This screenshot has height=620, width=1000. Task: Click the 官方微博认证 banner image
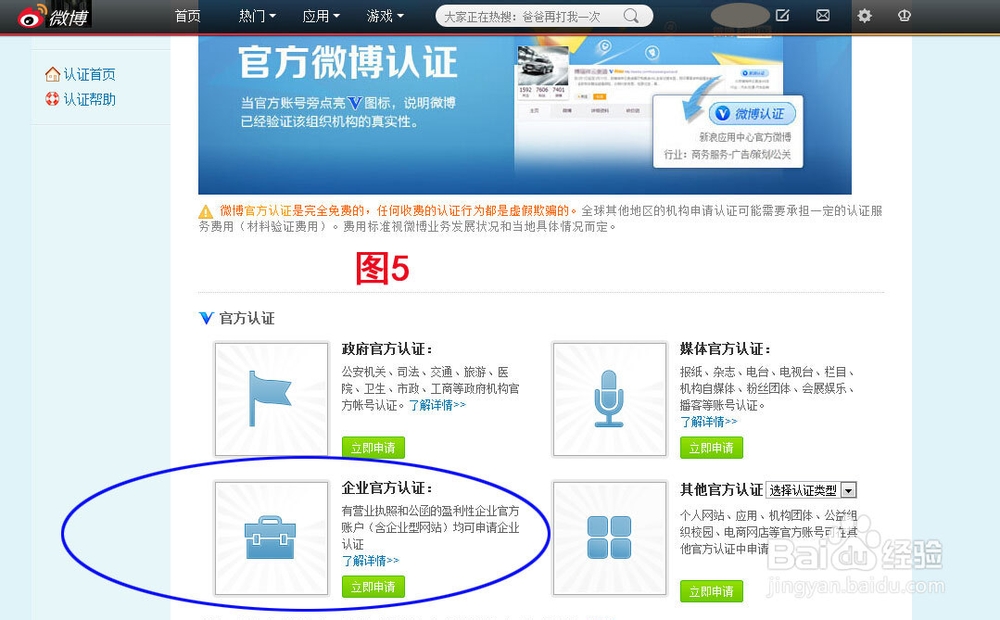[525, 115]
